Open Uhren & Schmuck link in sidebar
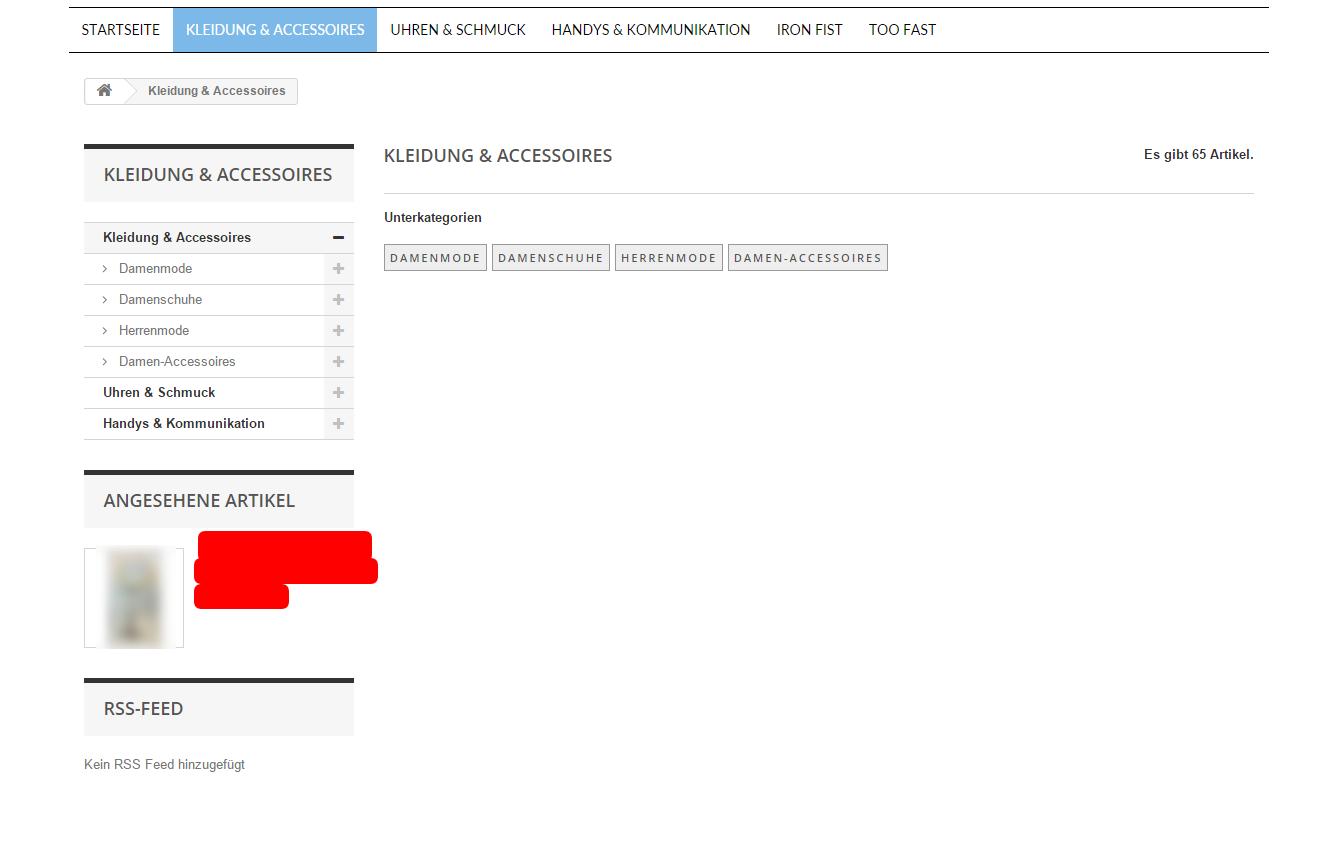 coord(159,393)
